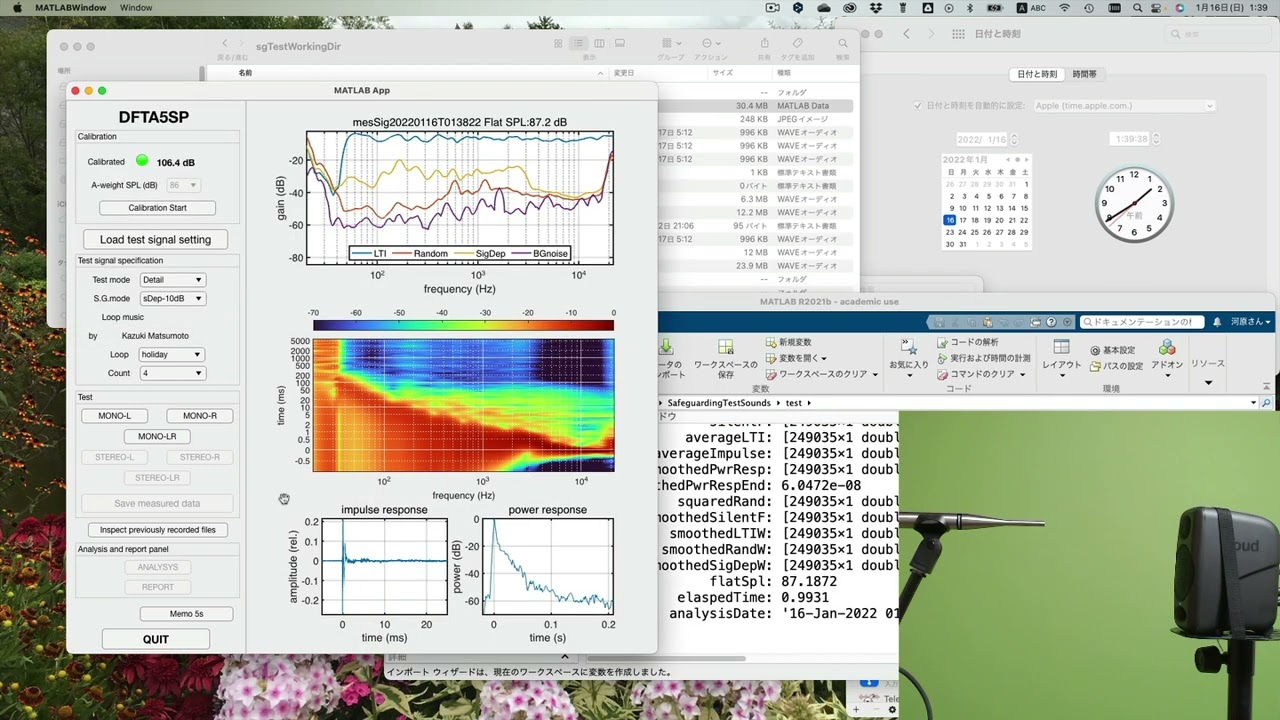
Task: Click New Variable (新規変数) icon
Action: point(771,342)
